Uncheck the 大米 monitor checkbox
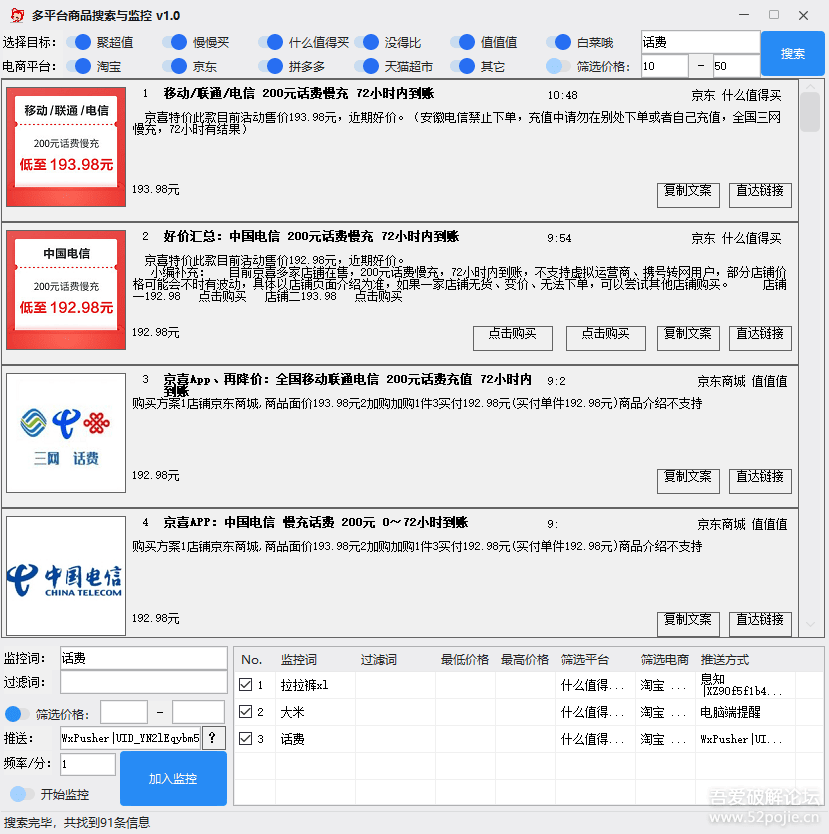This screenshot has width=829, height=834. point(244,712)
